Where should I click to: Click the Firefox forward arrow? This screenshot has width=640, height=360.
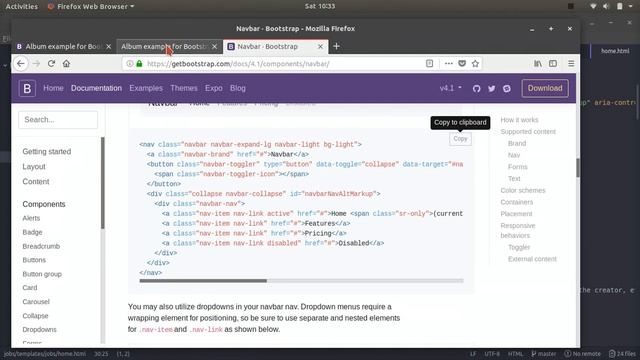(36, 64)
